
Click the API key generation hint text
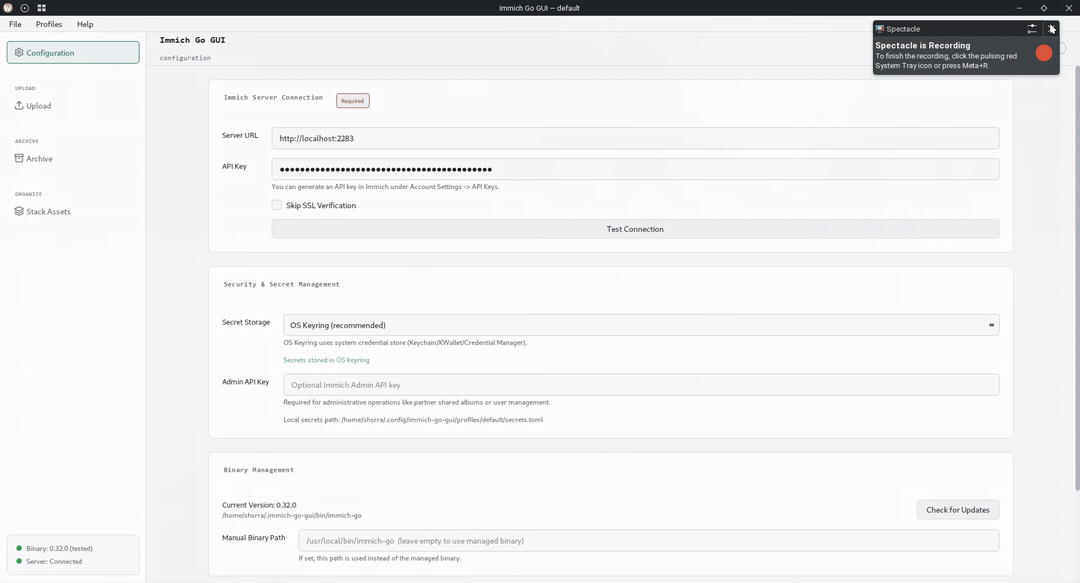(385, 187)
